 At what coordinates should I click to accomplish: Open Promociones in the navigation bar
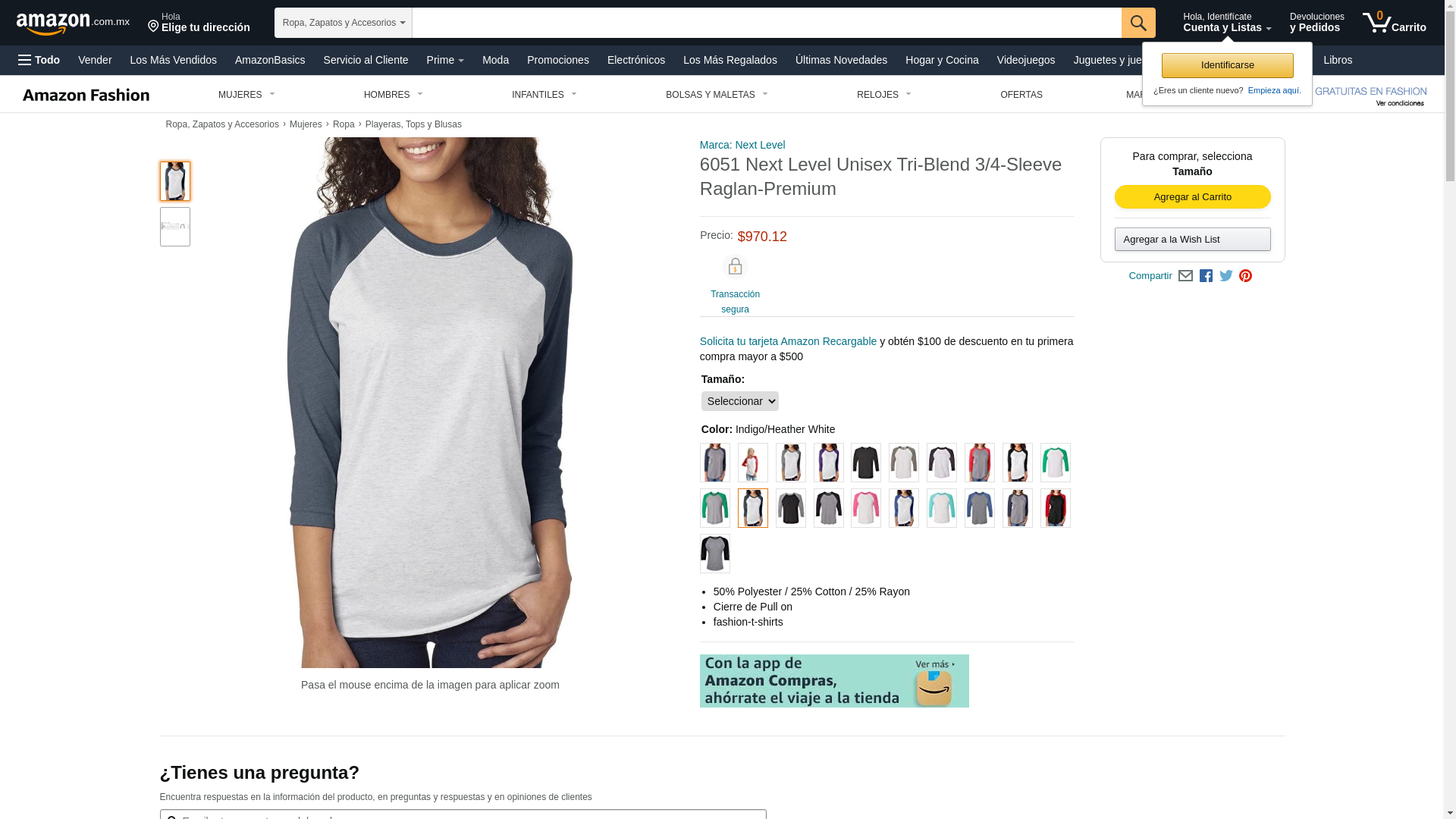pos(557,60)
